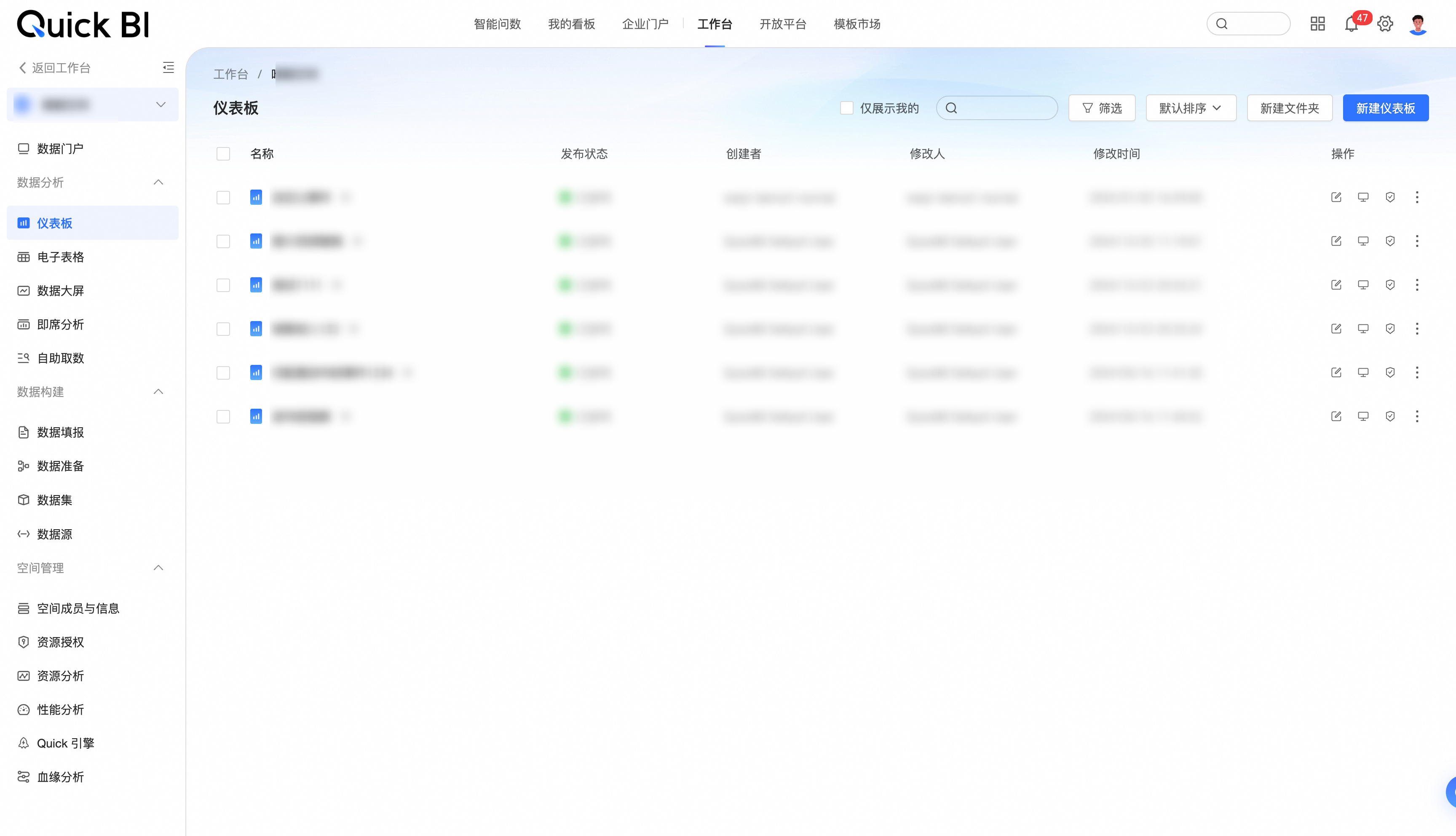This screenshot has width=1456, height=836.
Task: Open the settings gear icon
Action: [x=1385, y=24]
